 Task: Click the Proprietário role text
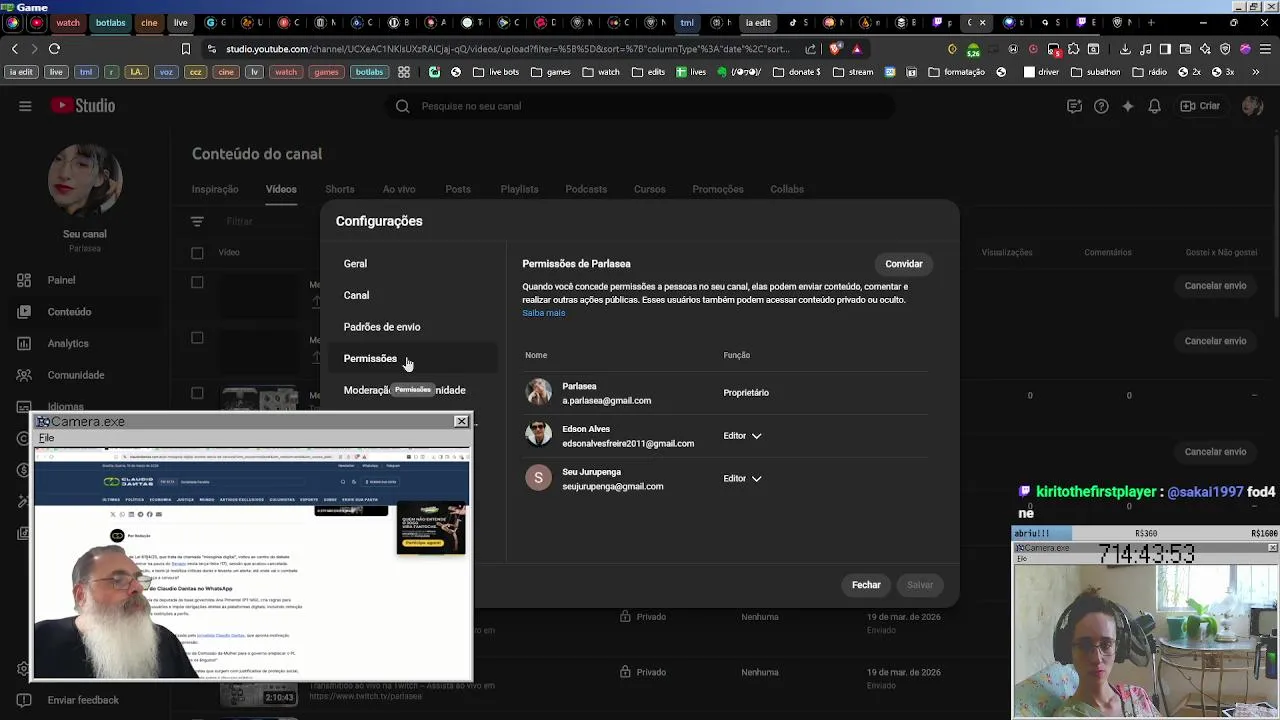point(746,393)
